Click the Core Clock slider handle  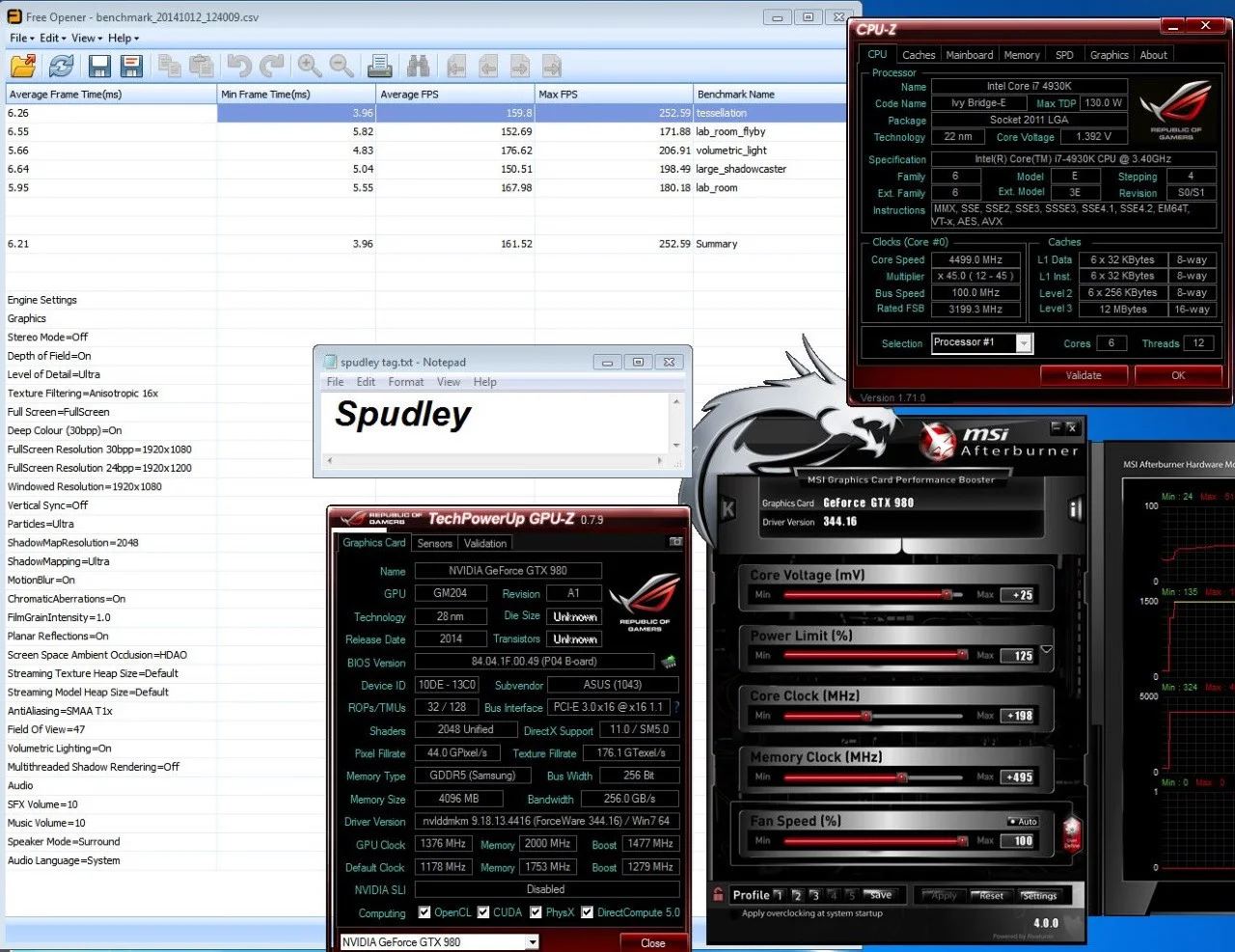pos(865,716)
